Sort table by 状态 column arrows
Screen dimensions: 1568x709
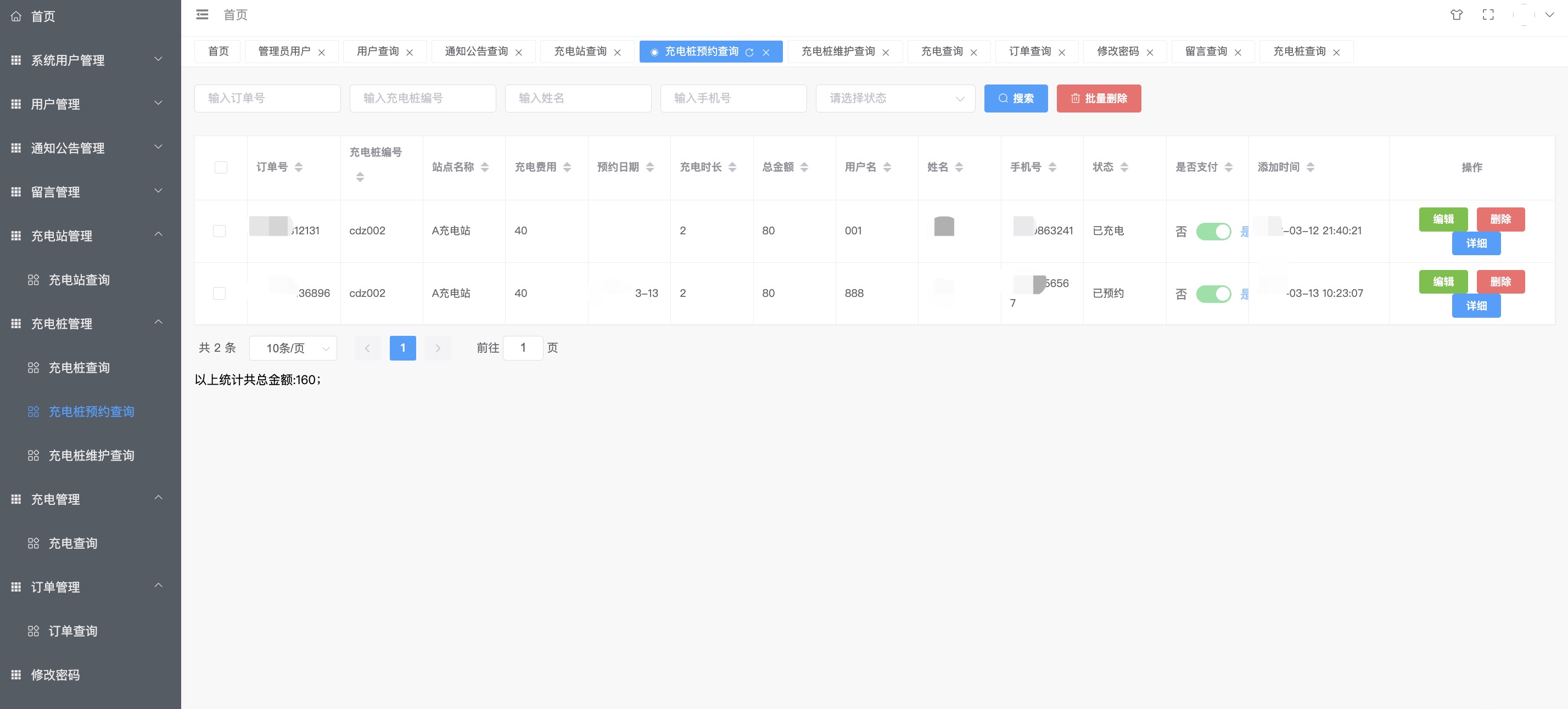1124,167
